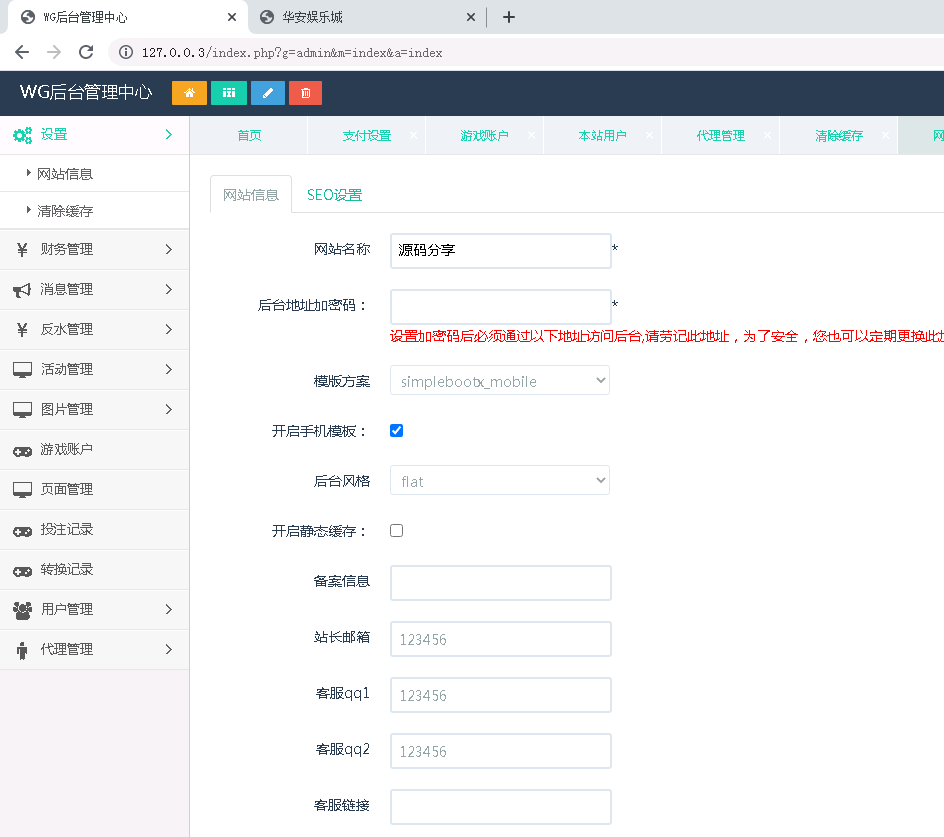Switch to the 首页 tab

tap(249, 135)
